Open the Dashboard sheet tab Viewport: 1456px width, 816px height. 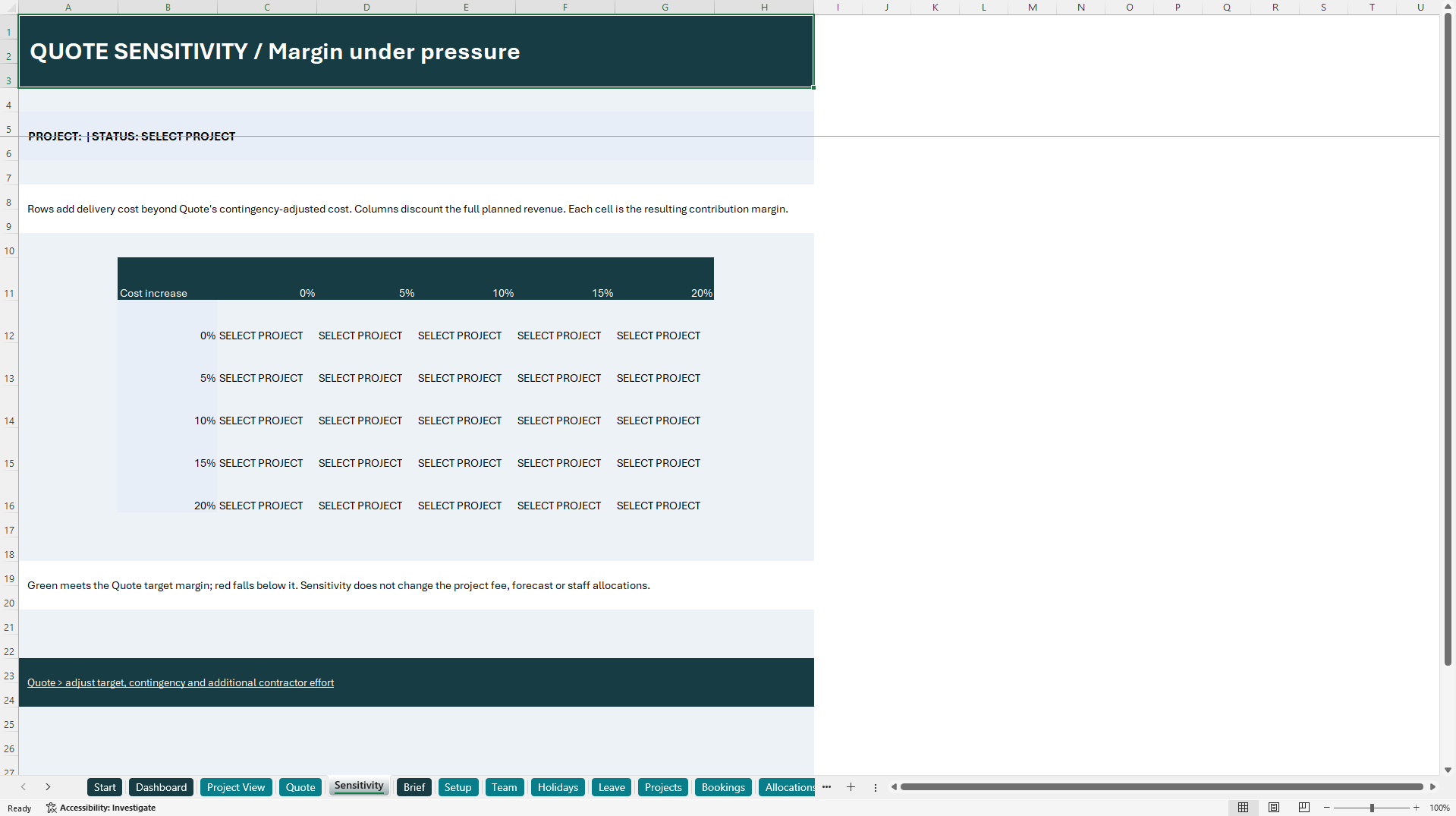point(161,787)
